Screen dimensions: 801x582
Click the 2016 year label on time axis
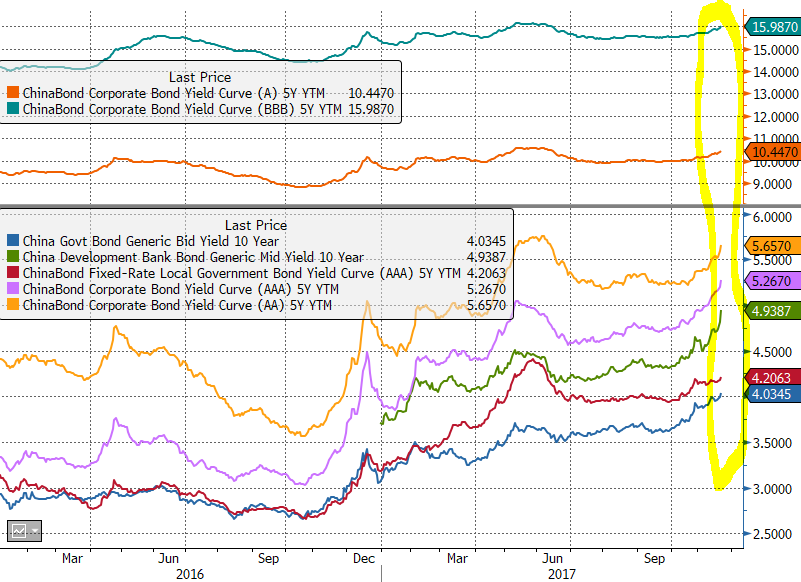point(190,574)
